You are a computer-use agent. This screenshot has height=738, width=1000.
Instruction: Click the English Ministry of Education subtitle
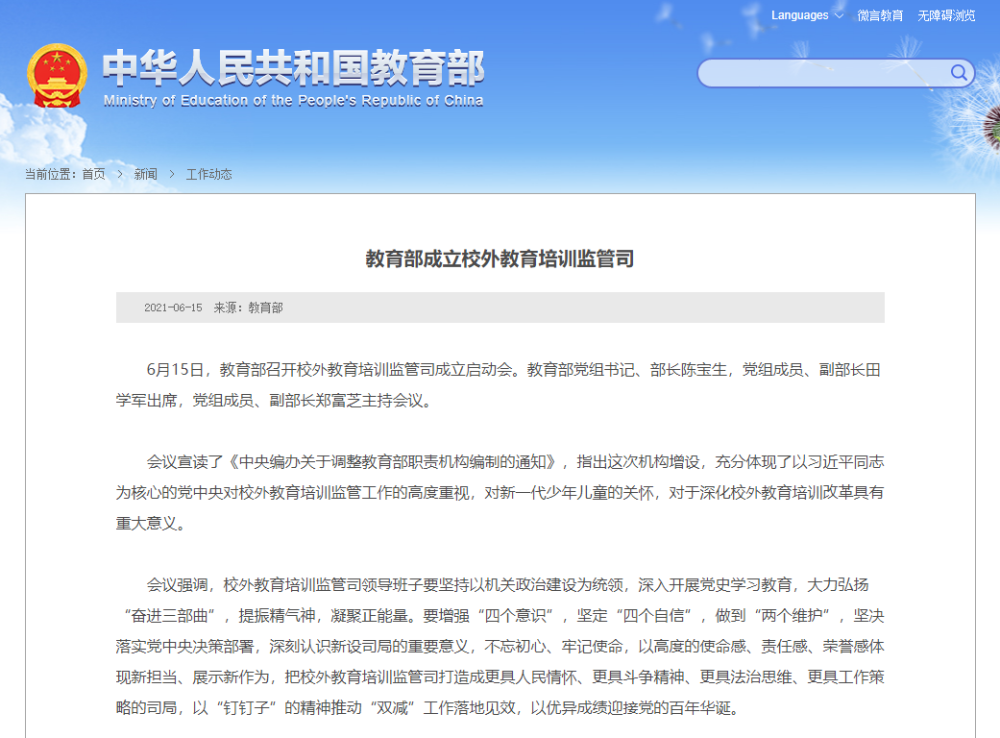[x=293, y=100]
